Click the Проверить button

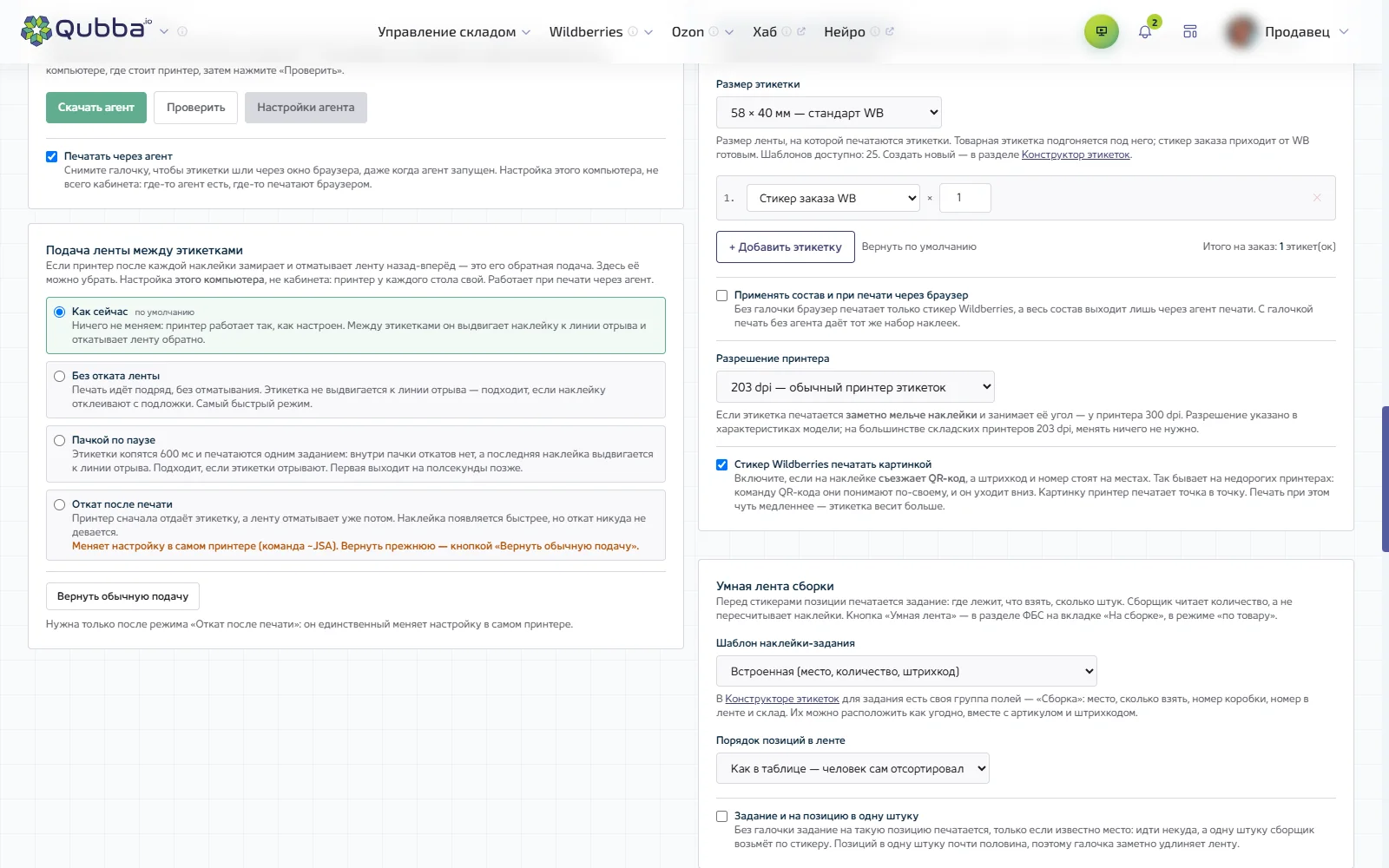click(196, 108)
